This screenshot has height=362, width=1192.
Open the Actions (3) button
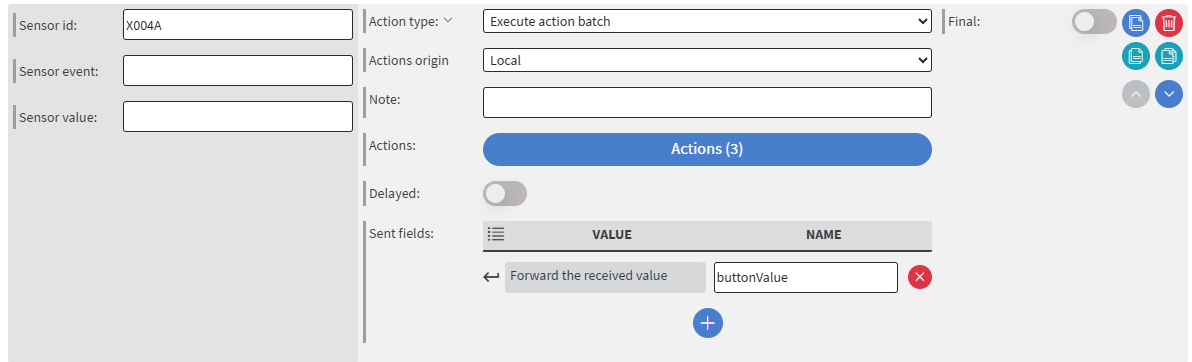pyautogui.click(x=707, y=149)
